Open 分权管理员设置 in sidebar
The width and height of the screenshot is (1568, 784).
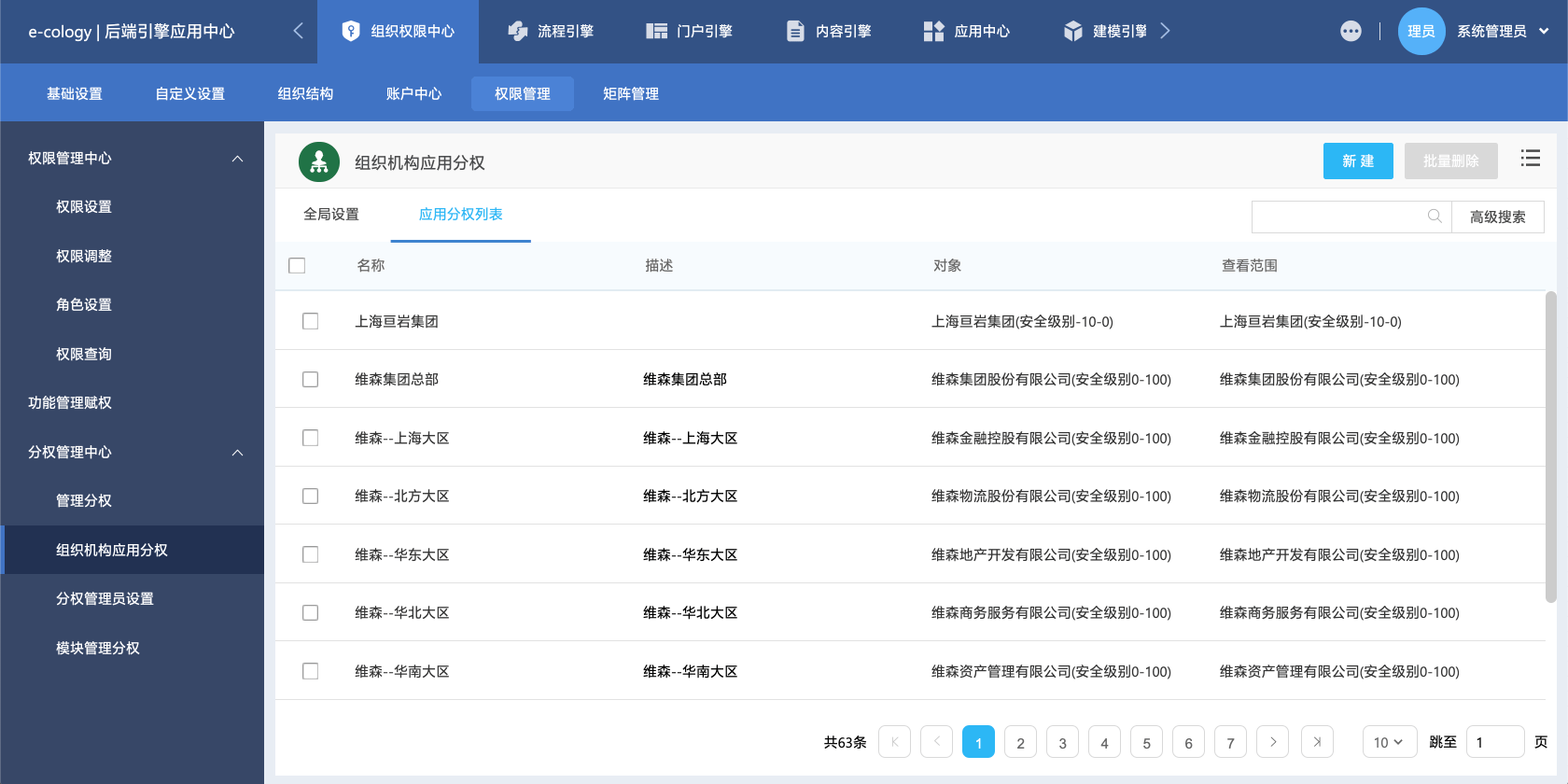pos(105,599)
